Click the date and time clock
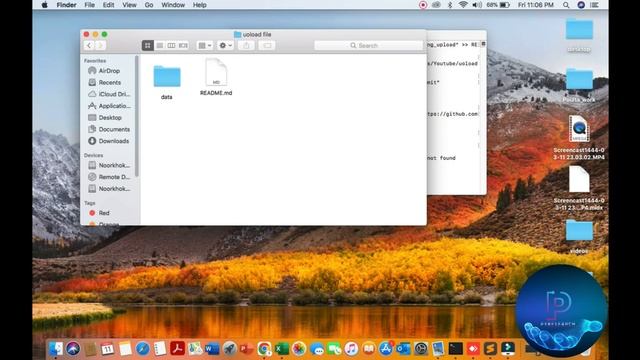Image resolution: width=640 pixels, height=360 pixels. tap(536, 5)
